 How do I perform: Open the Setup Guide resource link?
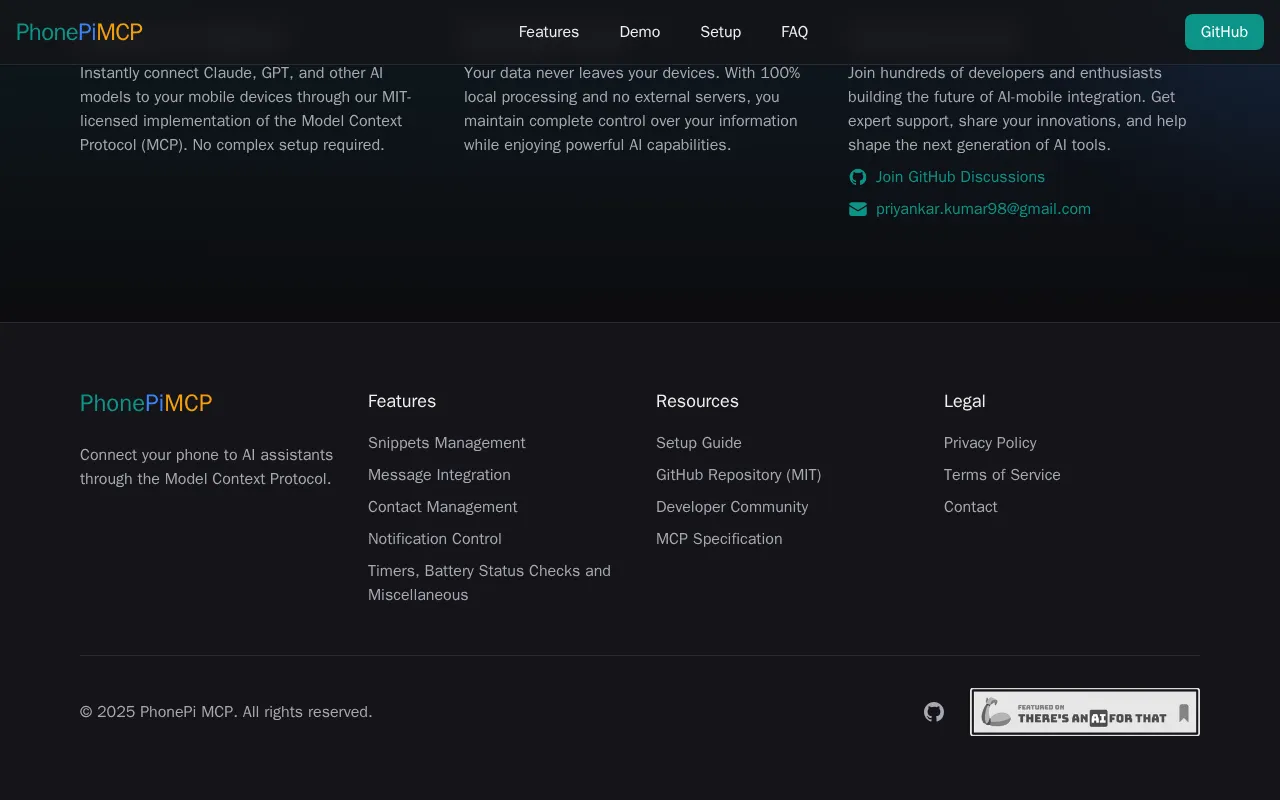tap(699, 443)
